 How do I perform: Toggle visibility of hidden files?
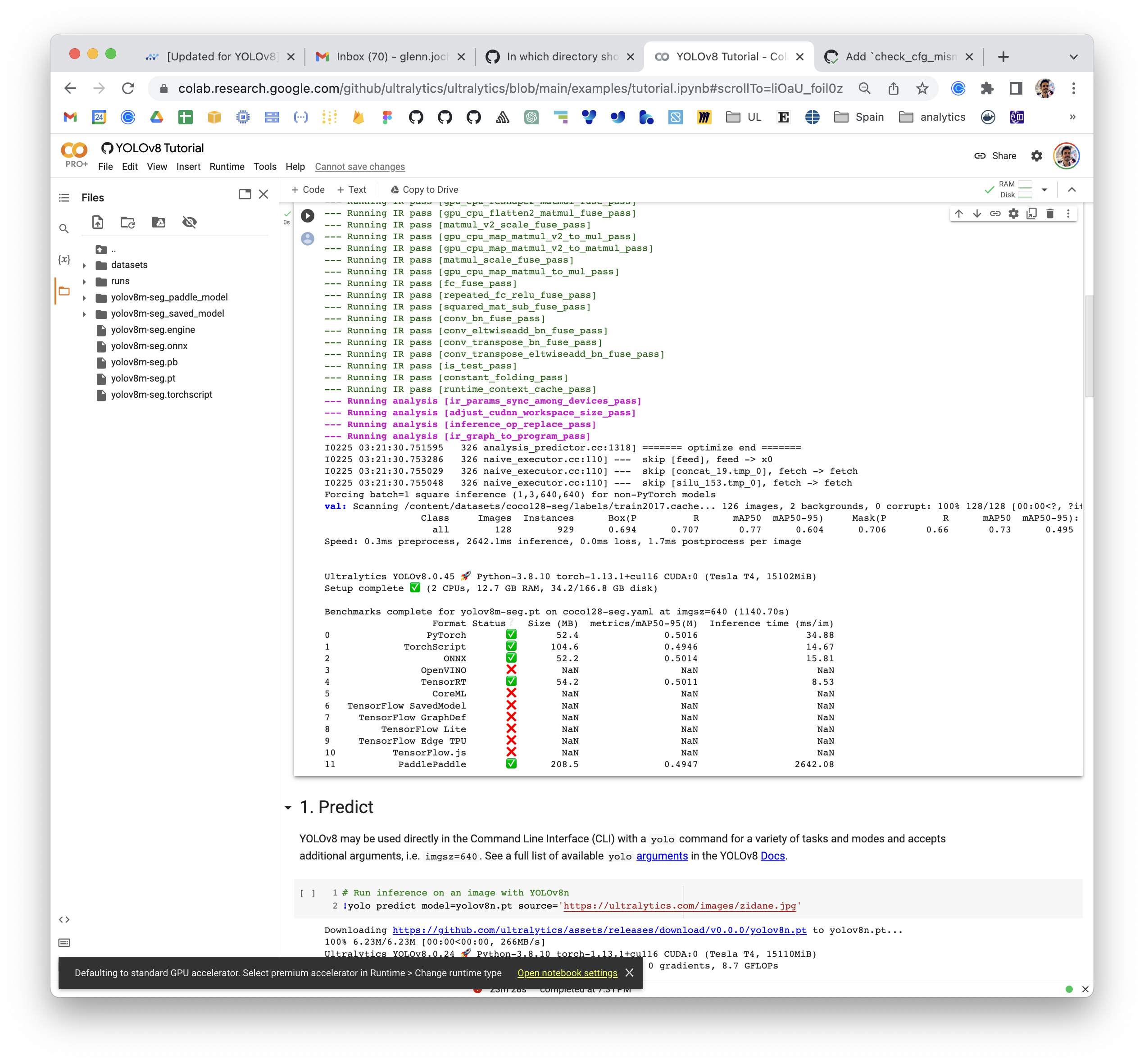pyautogui.click(x=189, y=223)
